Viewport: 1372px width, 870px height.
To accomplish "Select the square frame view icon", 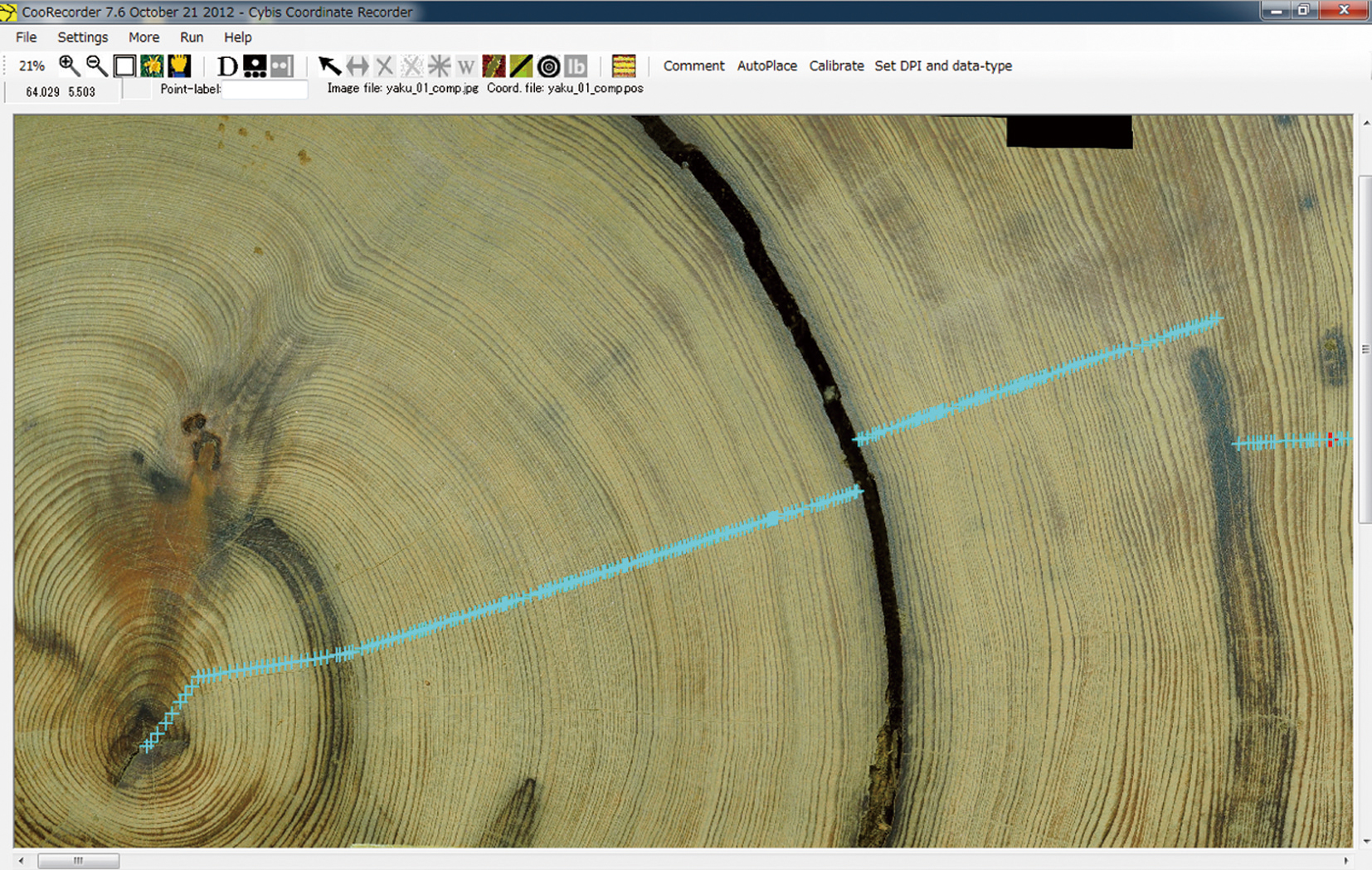I will point(124,66).
